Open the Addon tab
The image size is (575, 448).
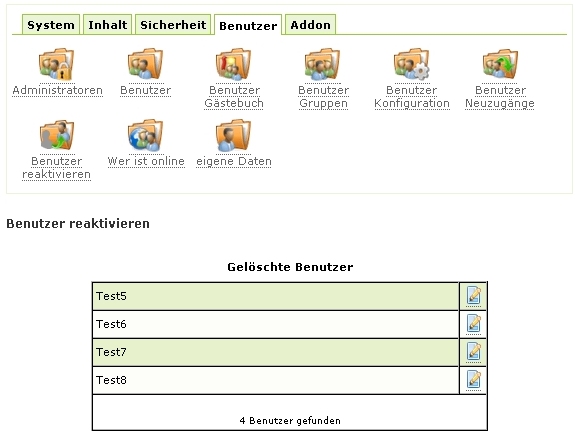pos(310,25)
